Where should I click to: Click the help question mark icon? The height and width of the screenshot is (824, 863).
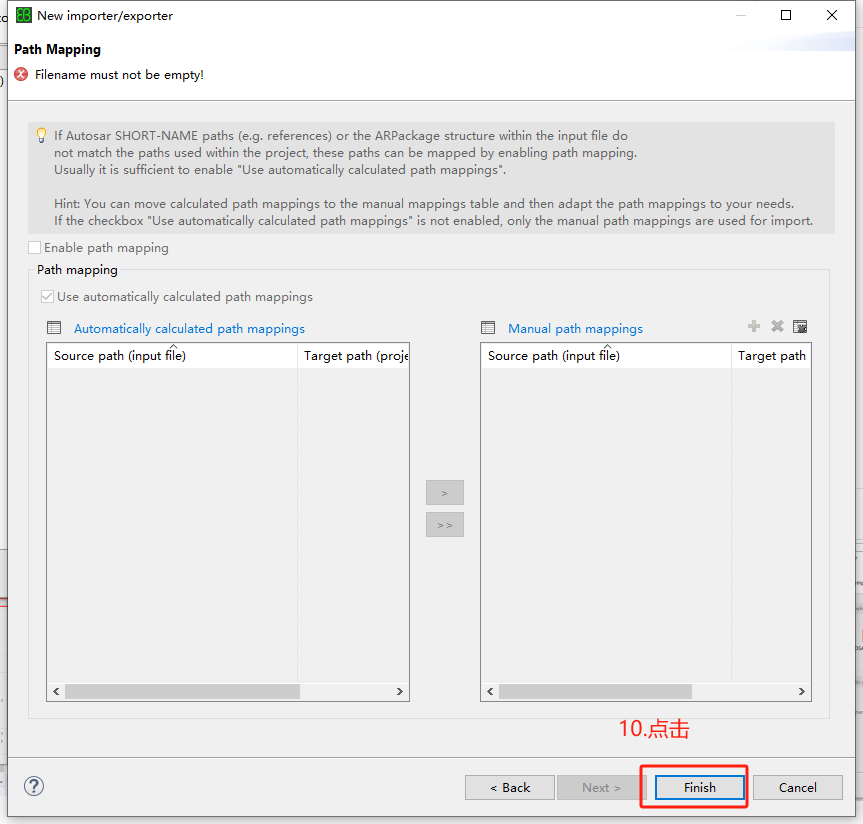(34, 786)
